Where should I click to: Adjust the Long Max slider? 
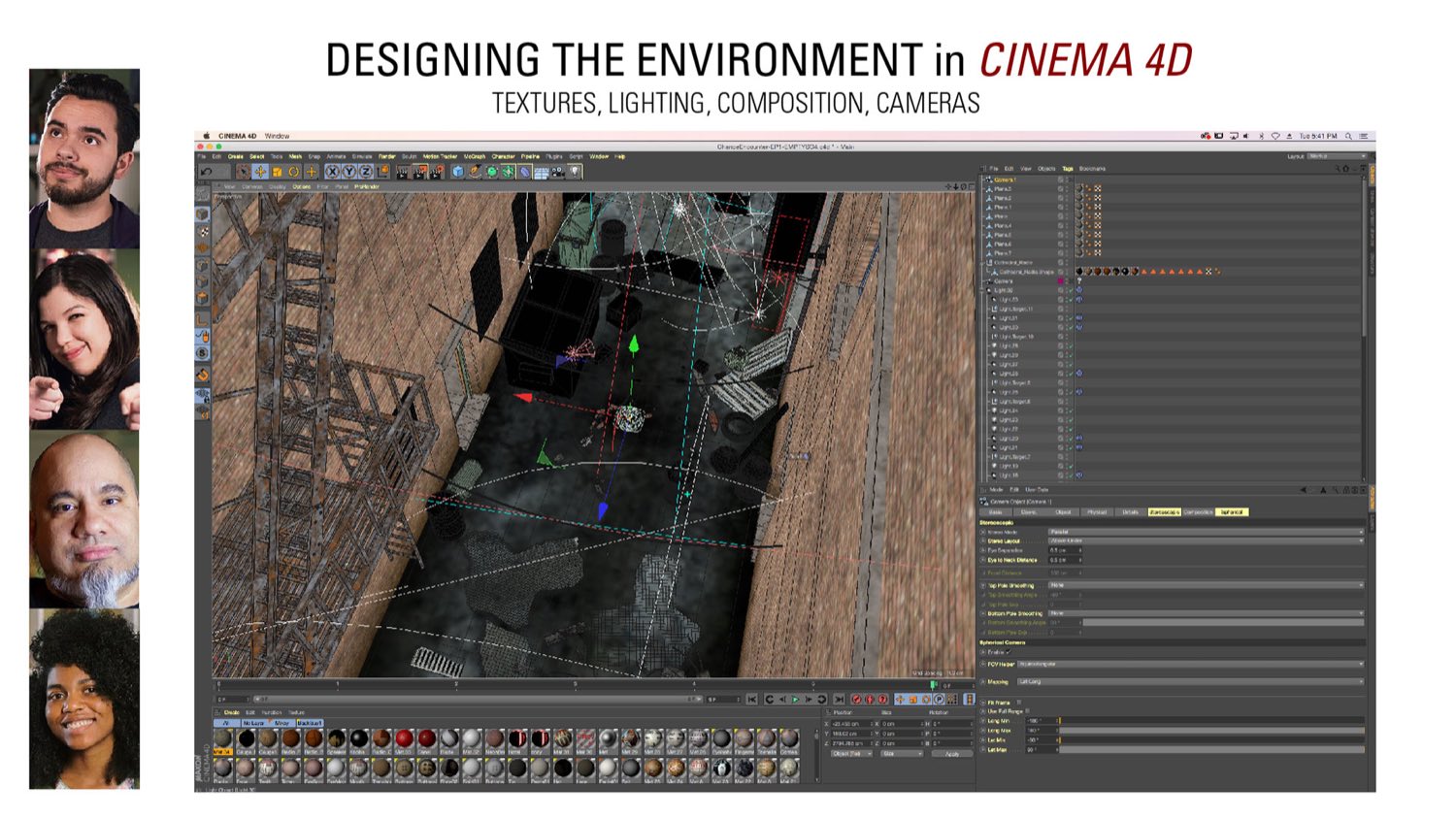1210,730
